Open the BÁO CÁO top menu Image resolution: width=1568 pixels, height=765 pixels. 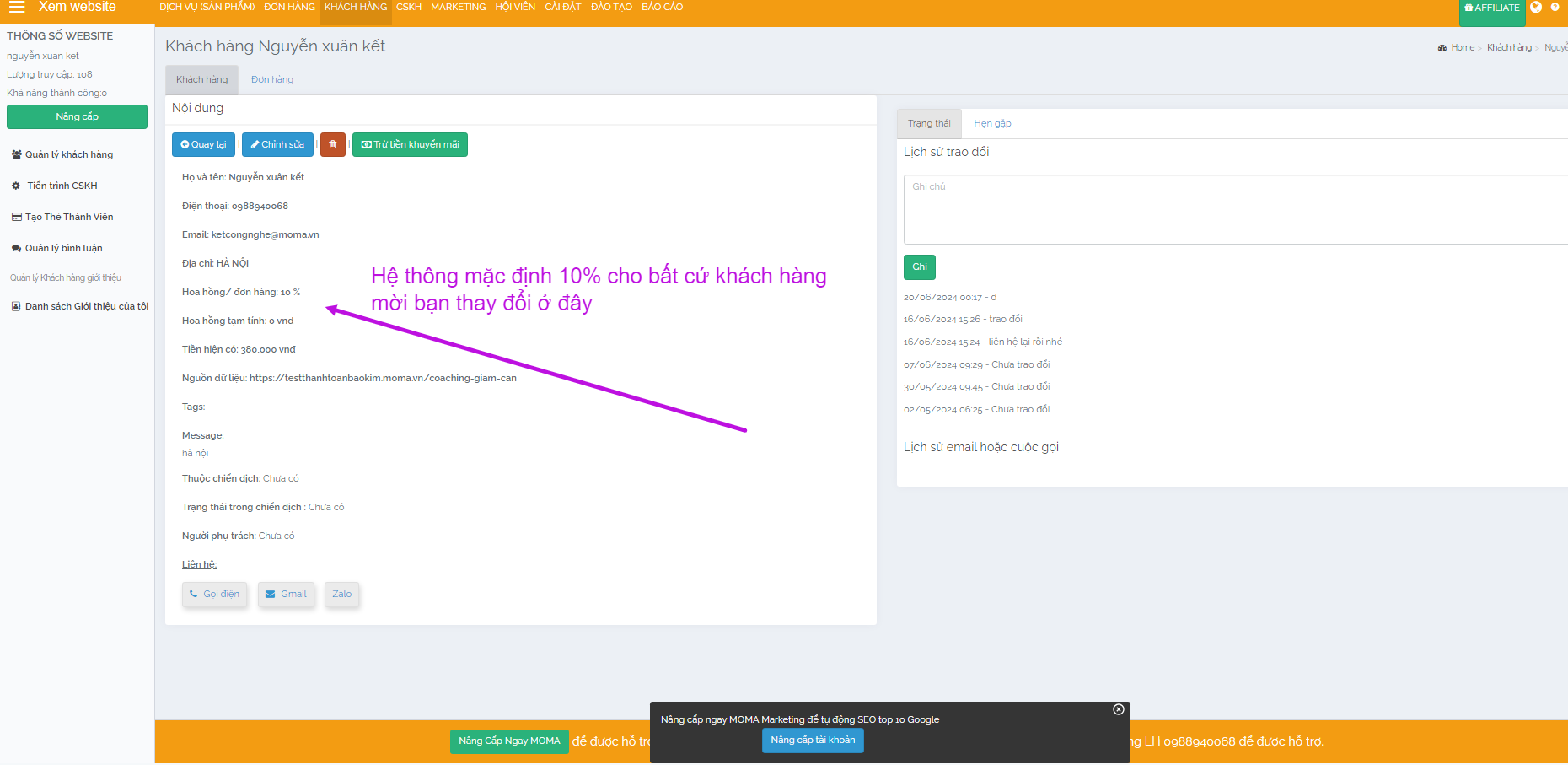pyautogui.click(x=662, y=8)
